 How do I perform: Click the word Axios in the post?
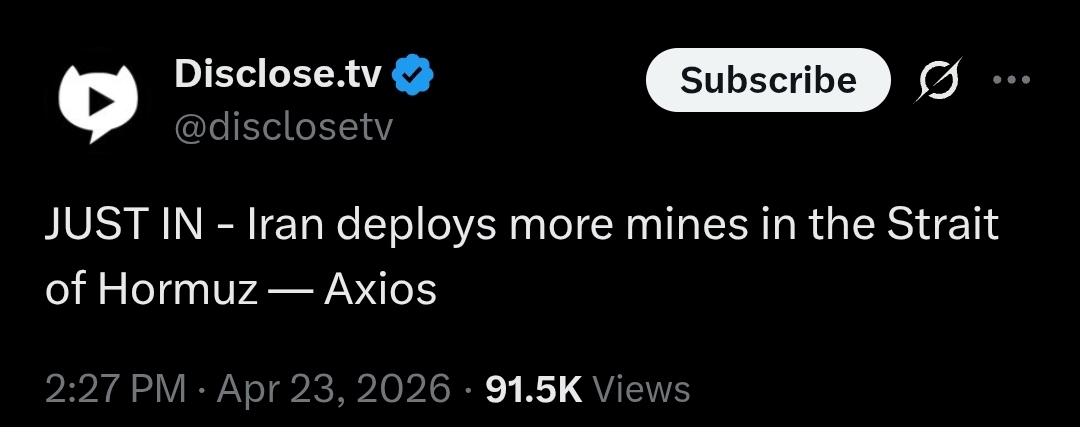380,290
